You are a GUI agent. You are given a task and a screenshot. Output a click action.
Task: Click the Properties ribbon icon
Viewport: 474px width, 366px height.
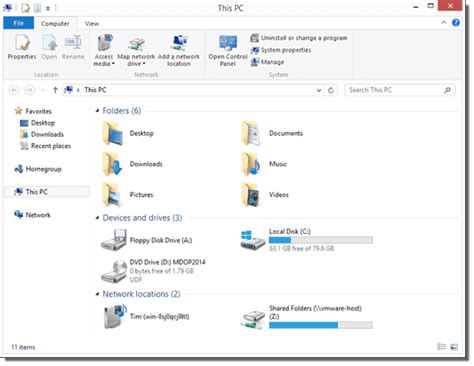(x=22, y=47)
